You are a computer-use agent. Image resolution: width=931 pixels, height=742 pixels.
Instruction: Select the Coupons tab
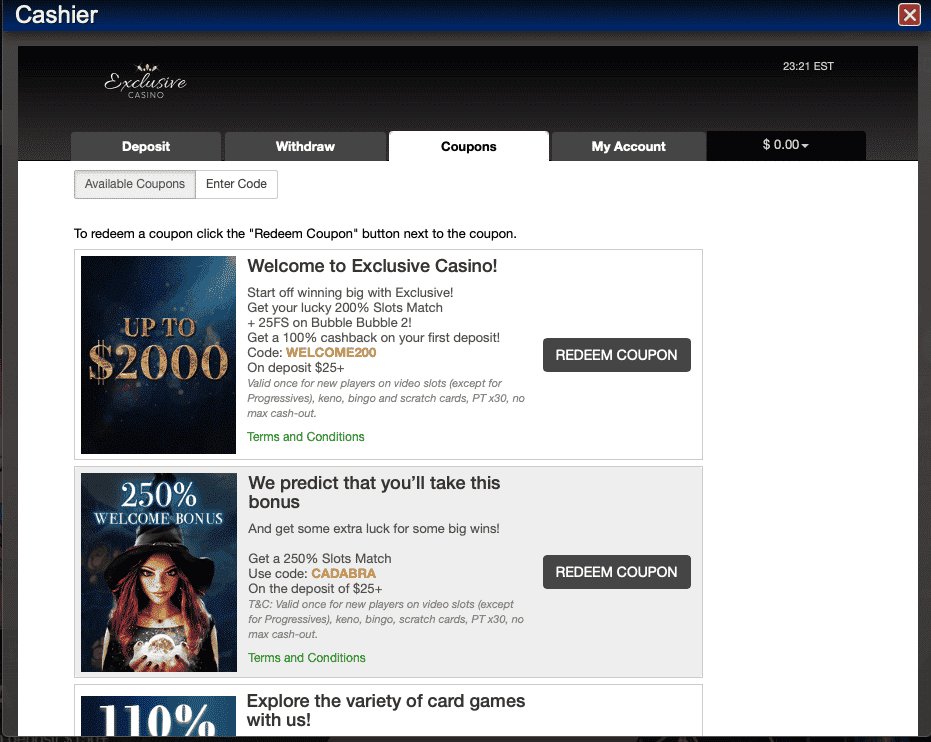468,146
